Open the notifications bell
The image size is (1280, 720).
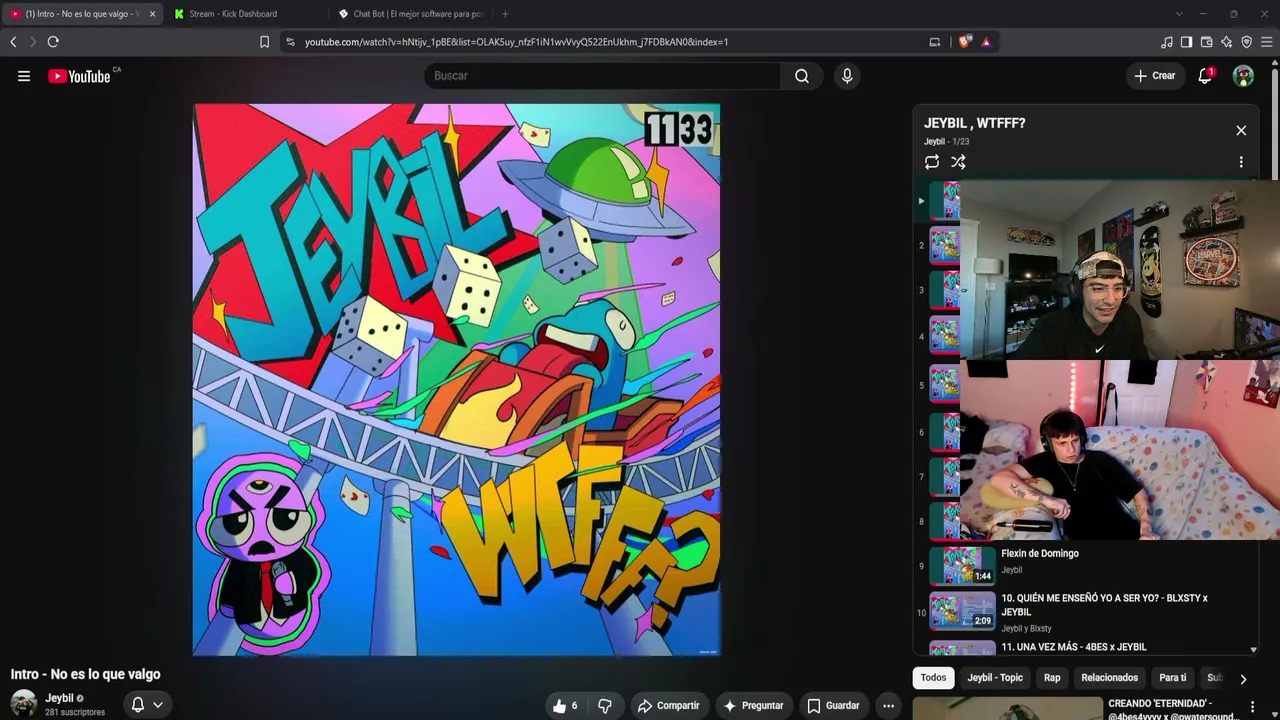coord(1205,76)
